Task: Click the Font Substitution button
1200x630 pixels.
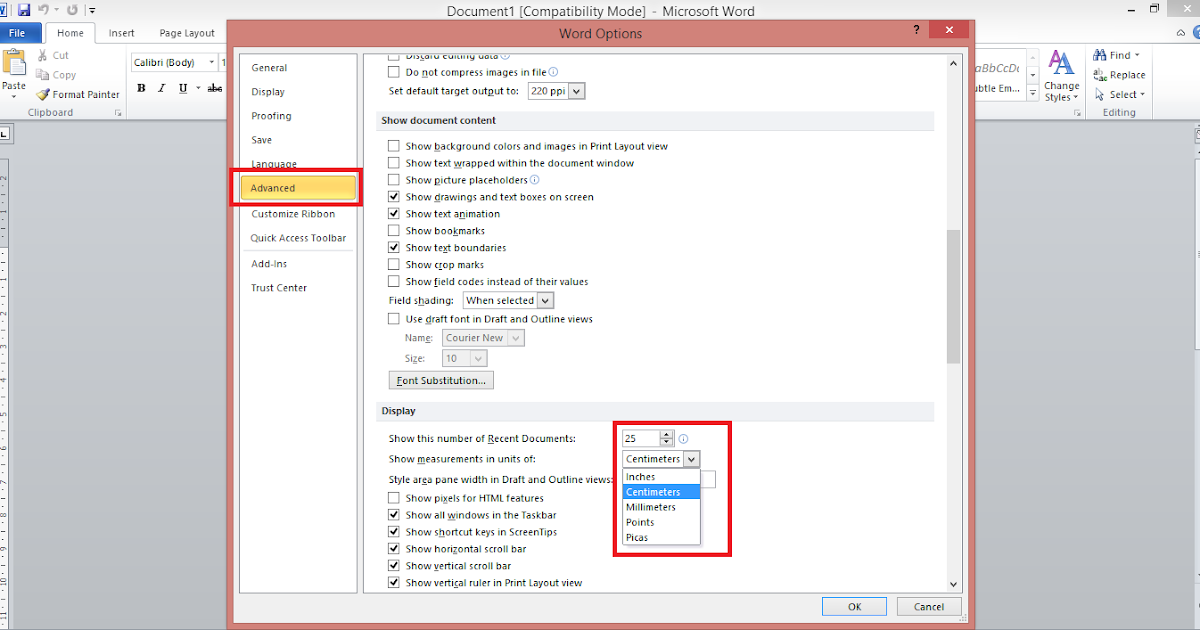Action: [441, 381]
